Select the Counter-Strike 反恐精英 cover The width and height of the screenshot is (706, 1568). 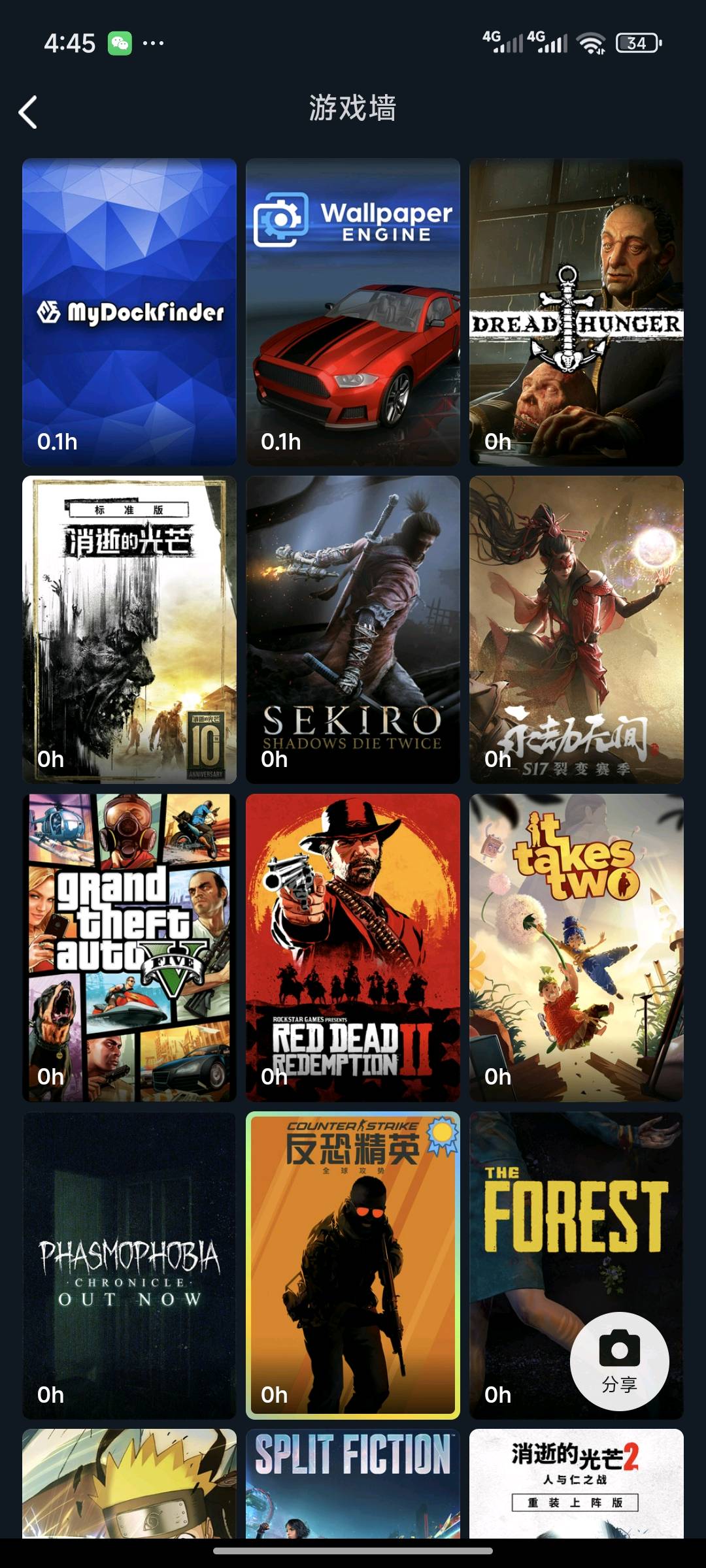click(353, 1266)
